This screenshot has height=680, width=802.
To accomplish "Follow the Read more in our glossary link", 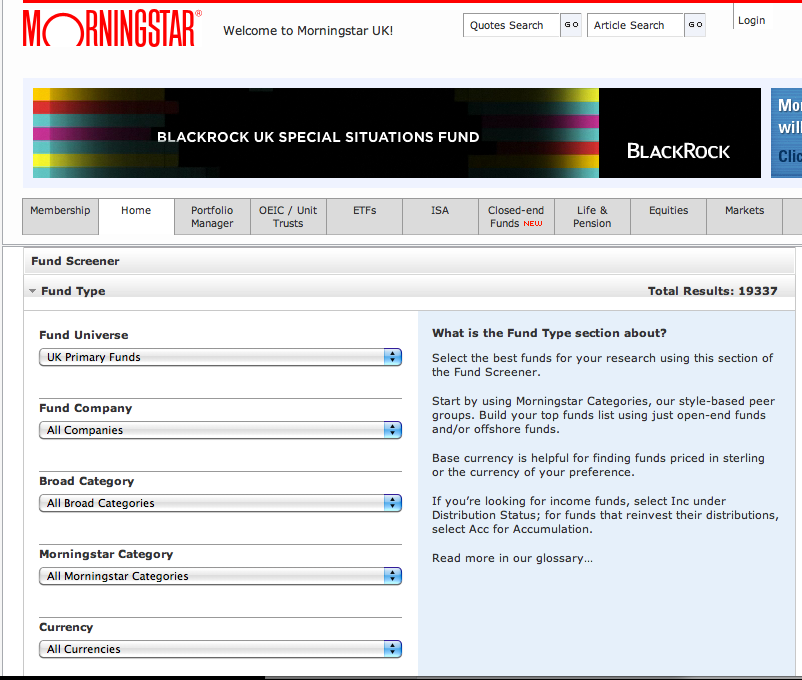I will 513,558.
